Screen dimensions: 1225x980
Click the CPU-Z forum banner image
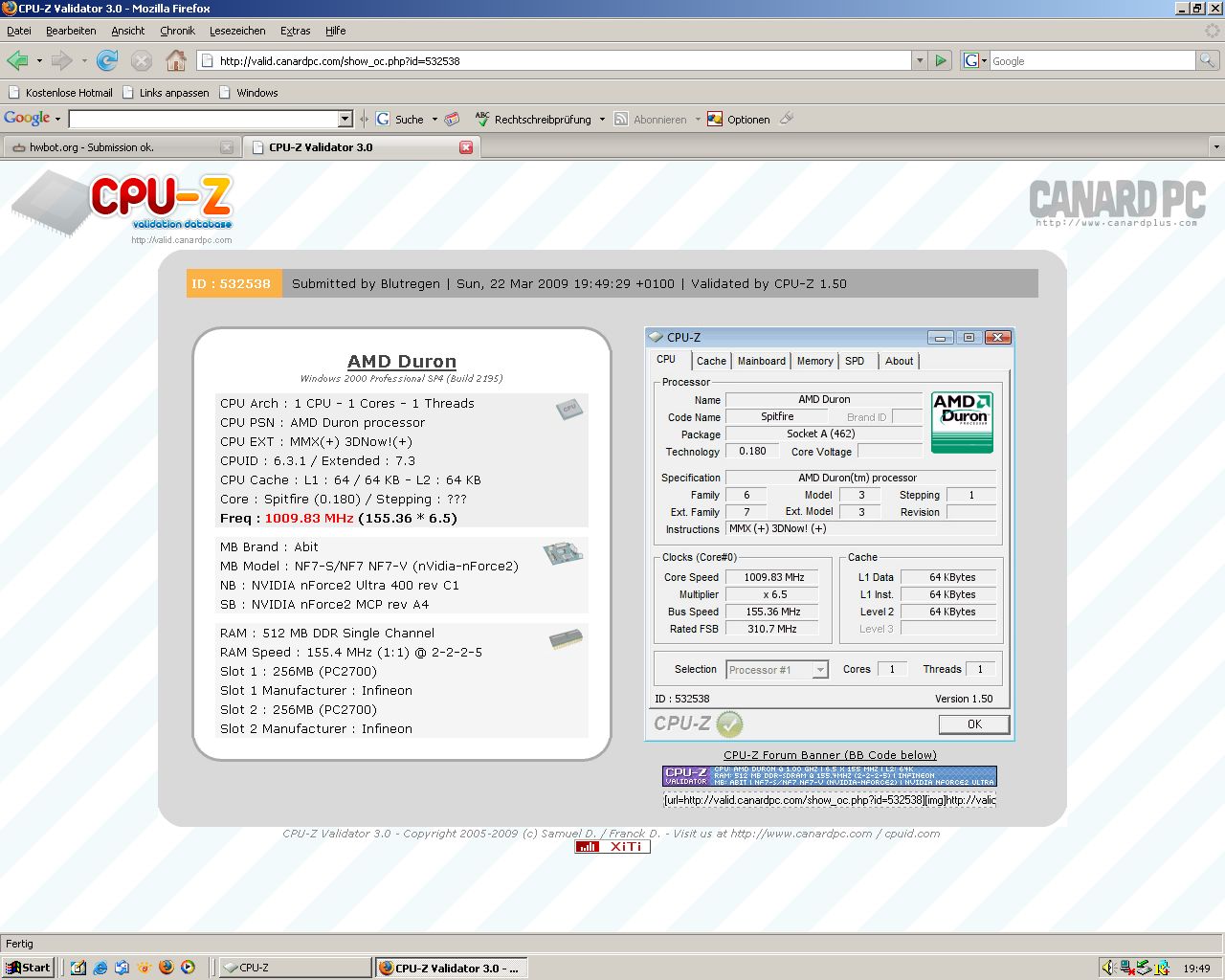[829, 776]
